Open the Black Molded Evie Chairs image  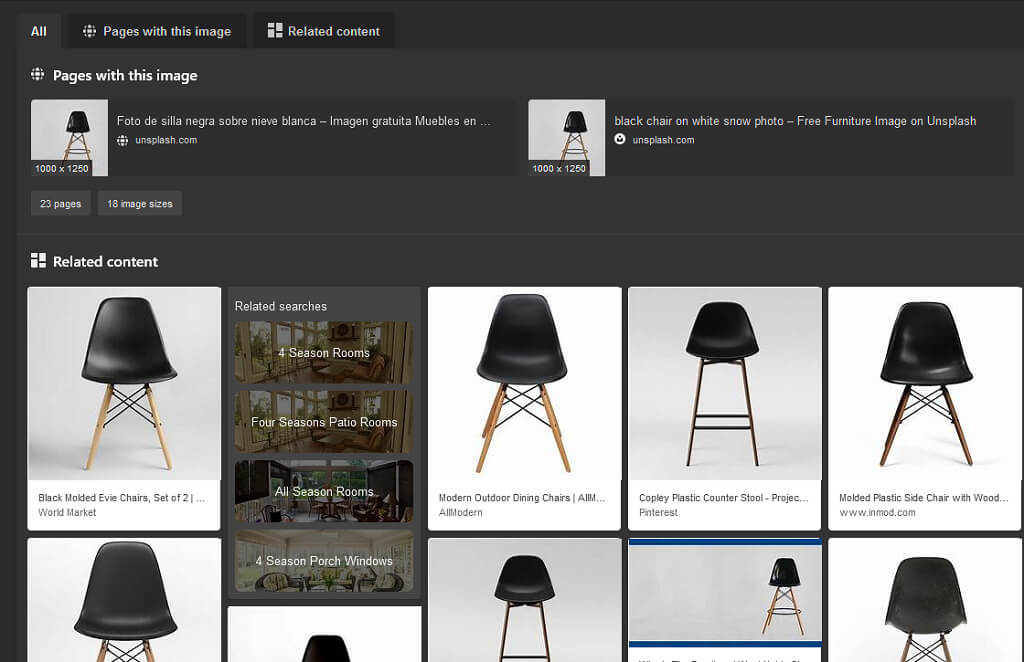(124, 384)
